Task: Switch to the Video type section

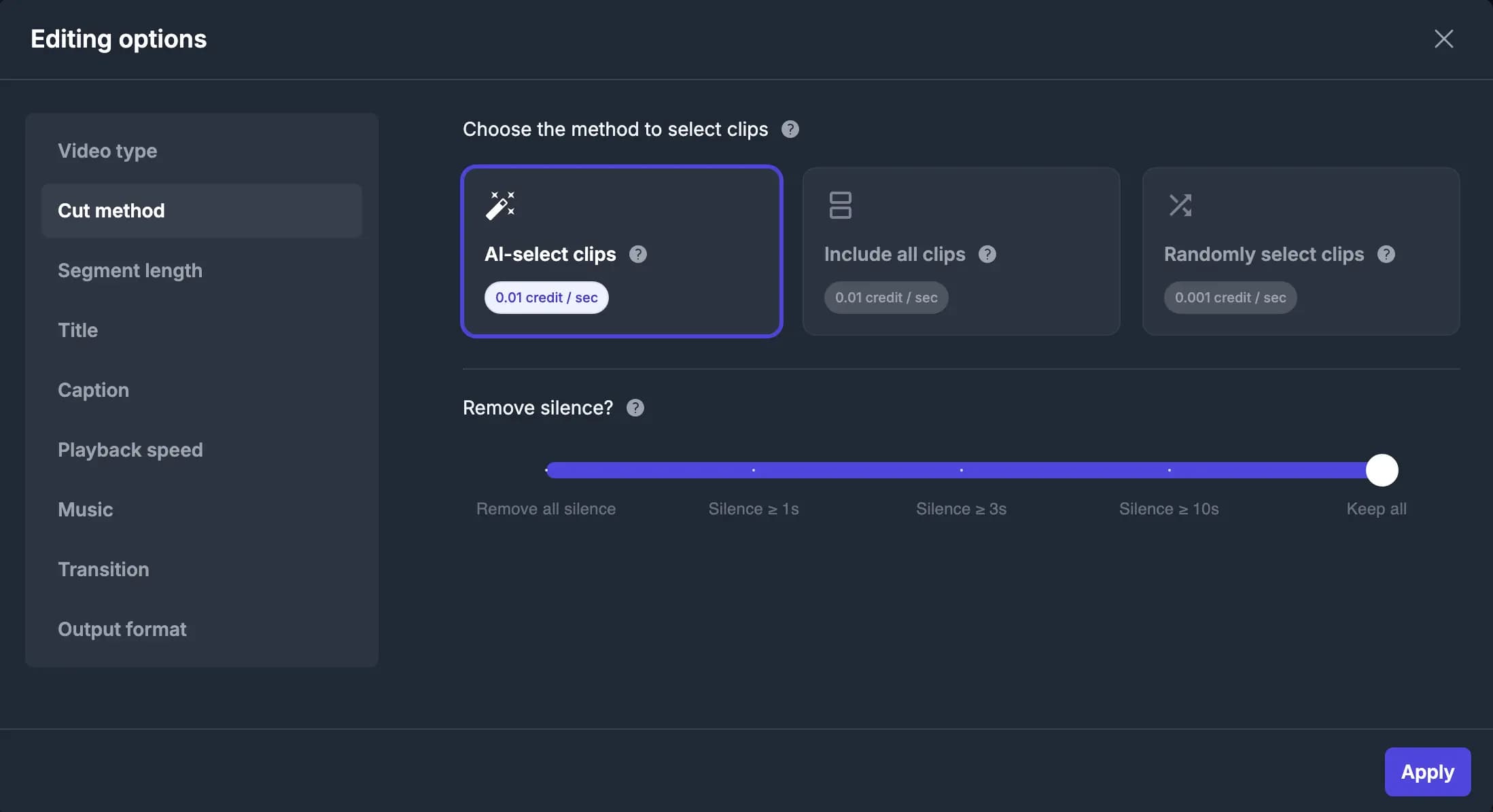Action: click(107, 151)
